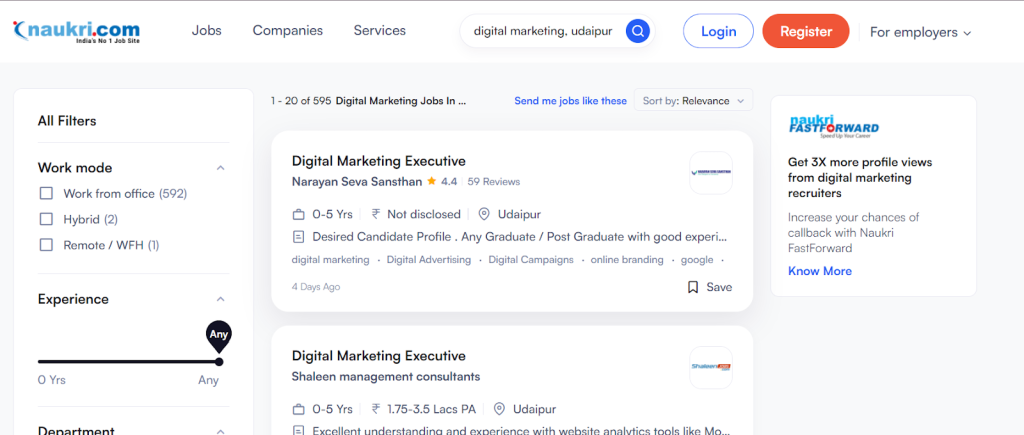Click the briefcase experience icon on Narayan Seva job
The width and height of the screenshot is (1024, 435).
(298, 214)
